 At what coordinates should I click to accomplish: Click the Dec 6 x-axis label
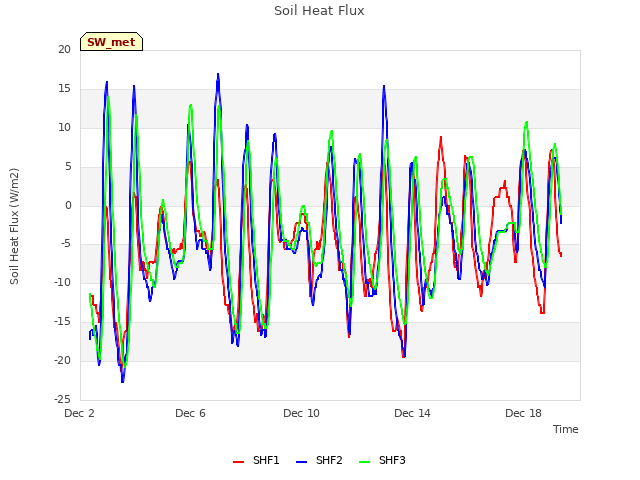pos(190,413)
